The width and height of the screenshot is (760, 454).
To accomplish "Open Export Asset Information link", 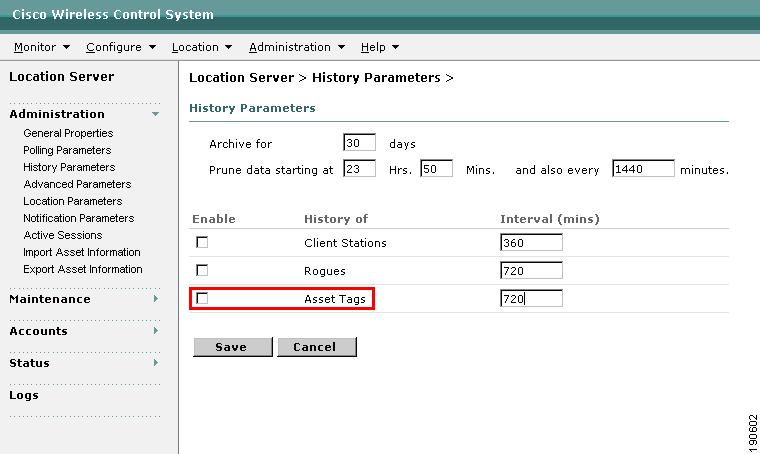I will (x=83, y=269).
